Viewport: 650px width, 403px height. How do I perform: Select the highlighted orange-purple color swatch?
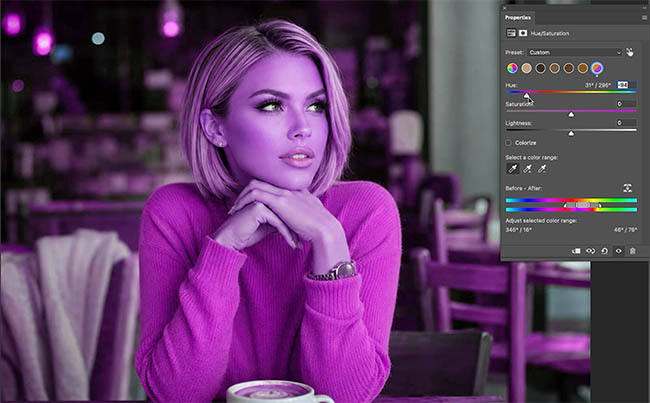(x=597, y=68)
